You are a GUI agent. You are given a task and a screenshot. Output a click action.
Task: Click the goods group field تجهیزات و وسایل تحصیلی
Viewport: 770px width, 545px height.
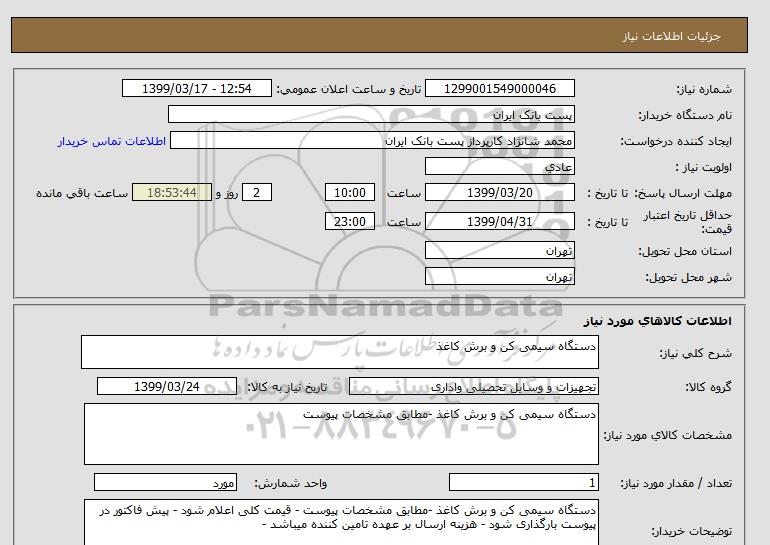[473, 386]
